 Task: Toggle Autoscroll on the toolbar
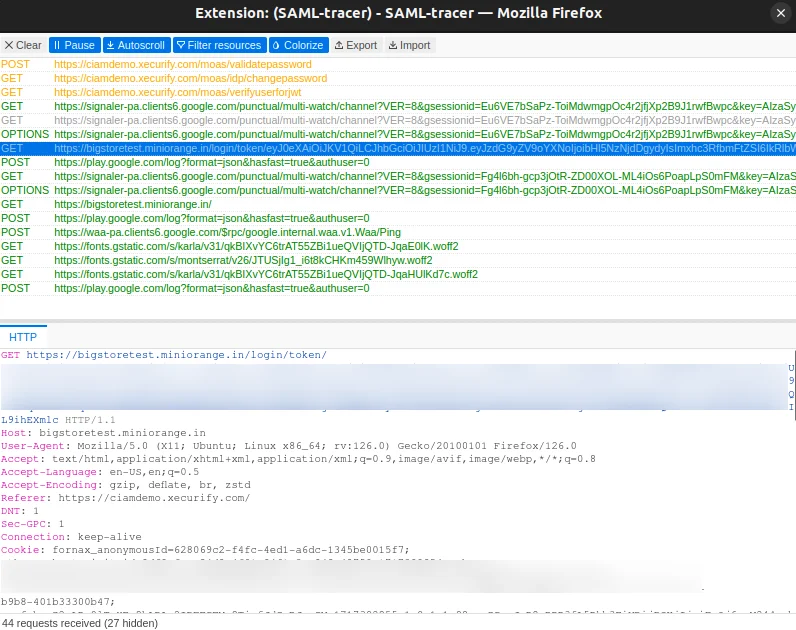coord(136,45)
